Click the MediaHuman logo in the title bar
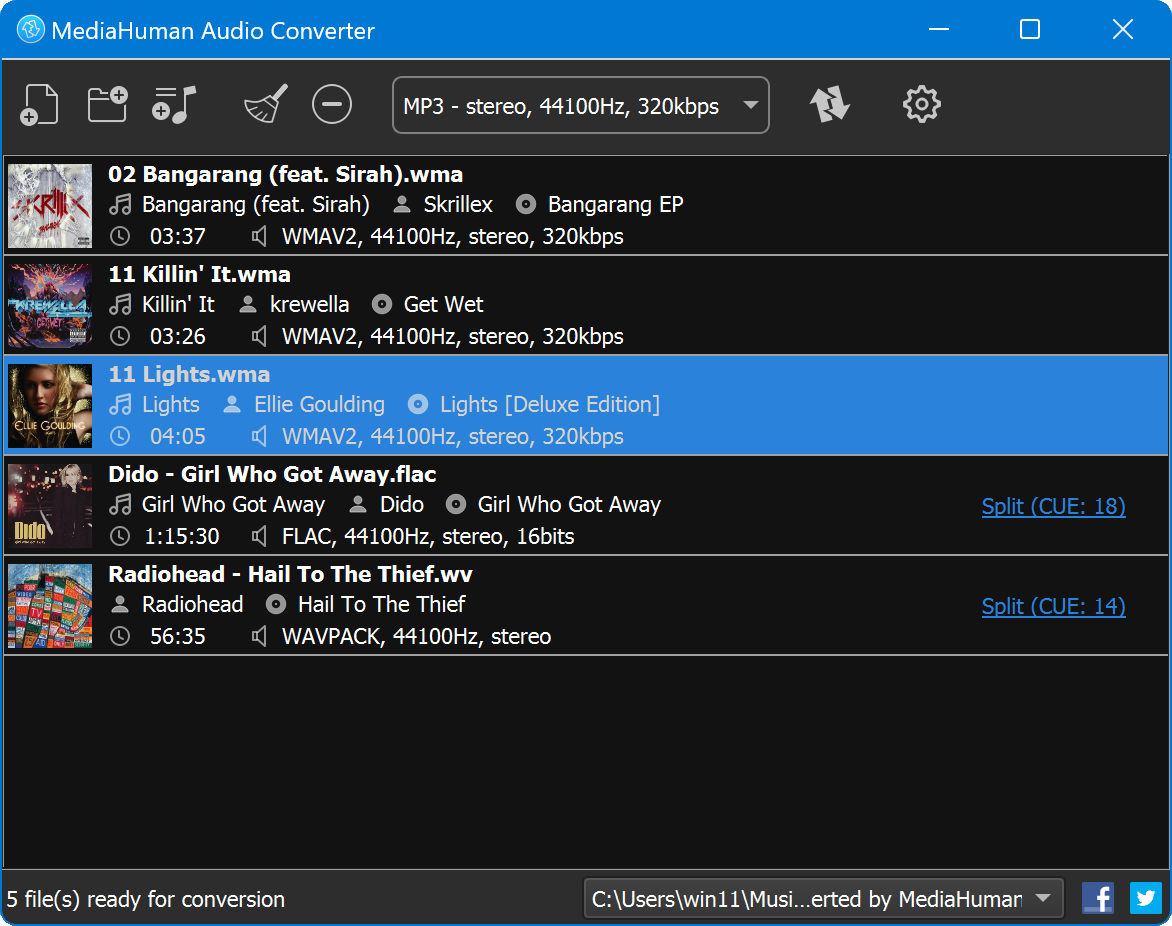 coord(29,30)
